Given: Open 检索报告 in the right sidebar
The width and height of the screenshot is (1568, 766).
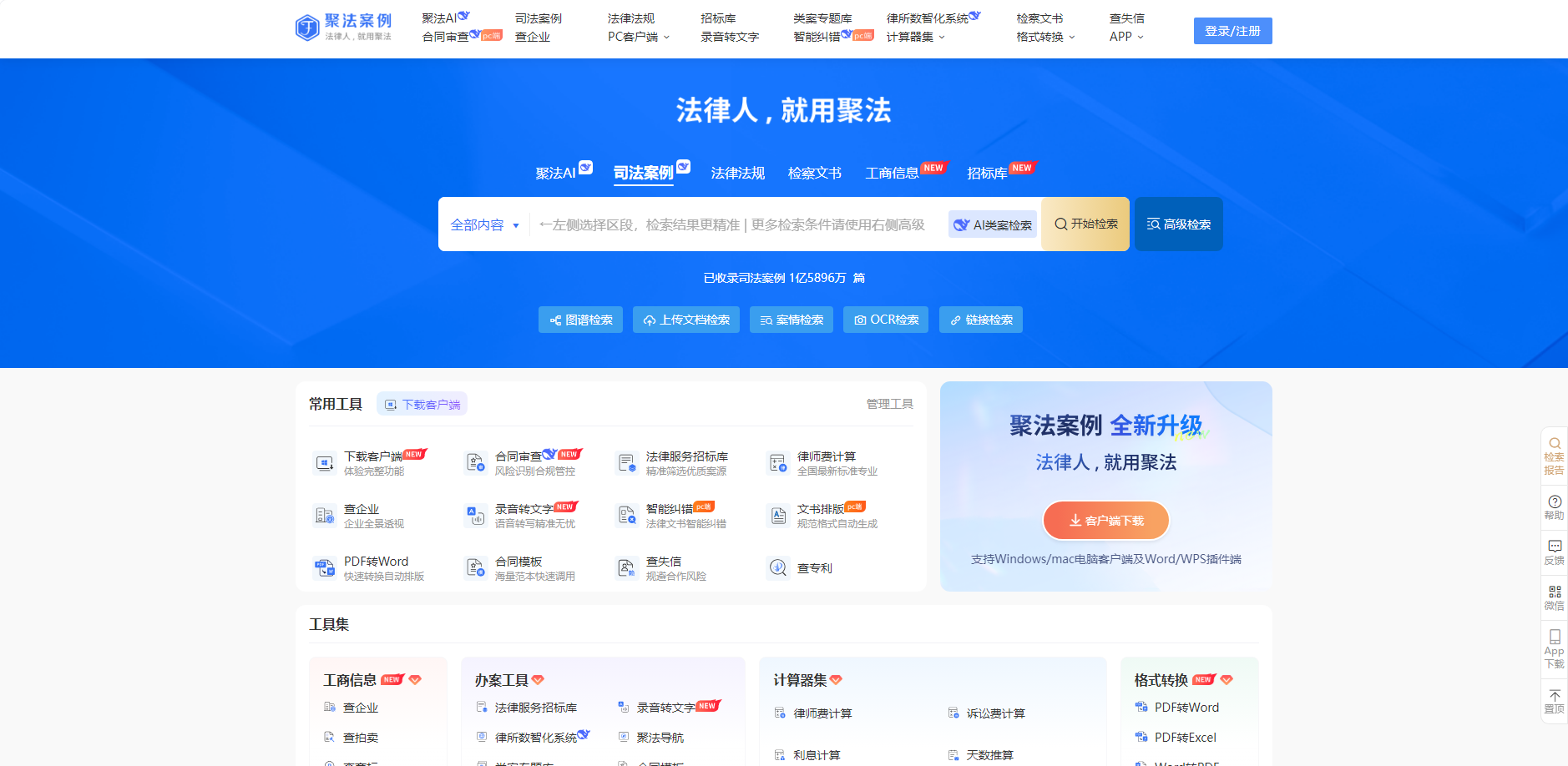Looking at the screenshot, I should [1554, 456].
